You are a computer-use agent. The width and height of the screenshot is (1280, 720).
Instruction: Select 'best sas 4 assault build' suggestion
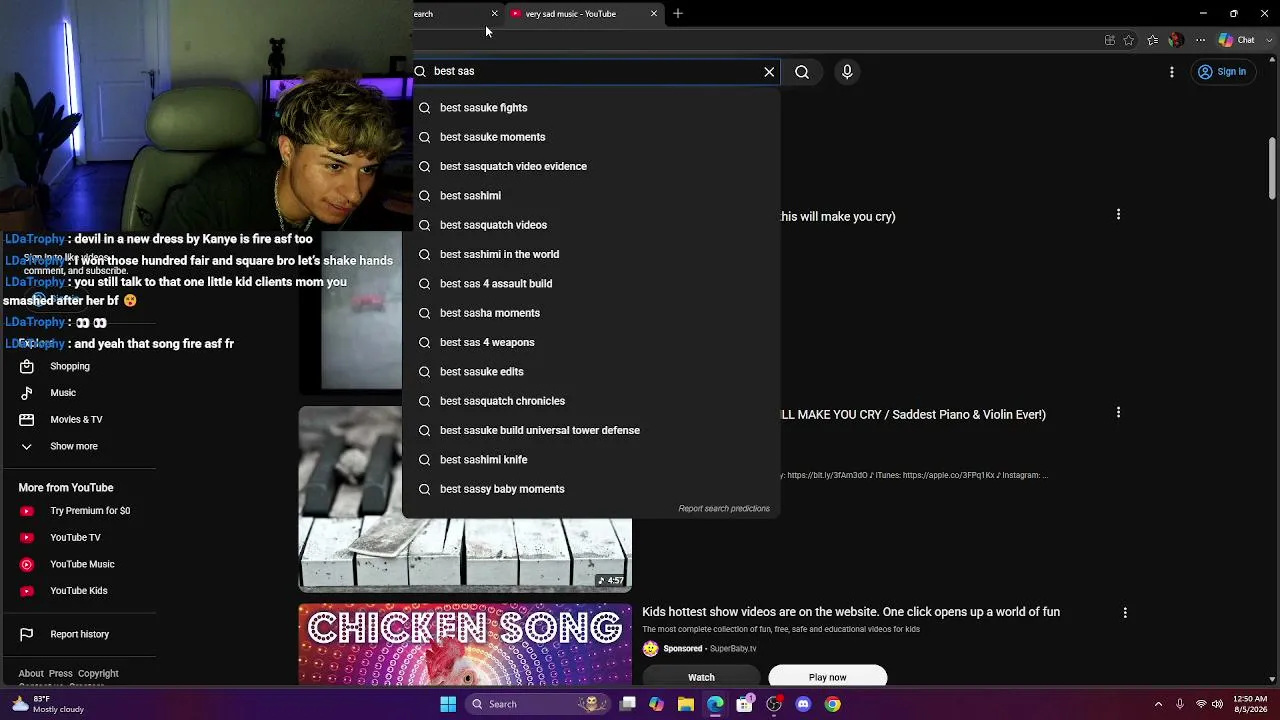591,284
